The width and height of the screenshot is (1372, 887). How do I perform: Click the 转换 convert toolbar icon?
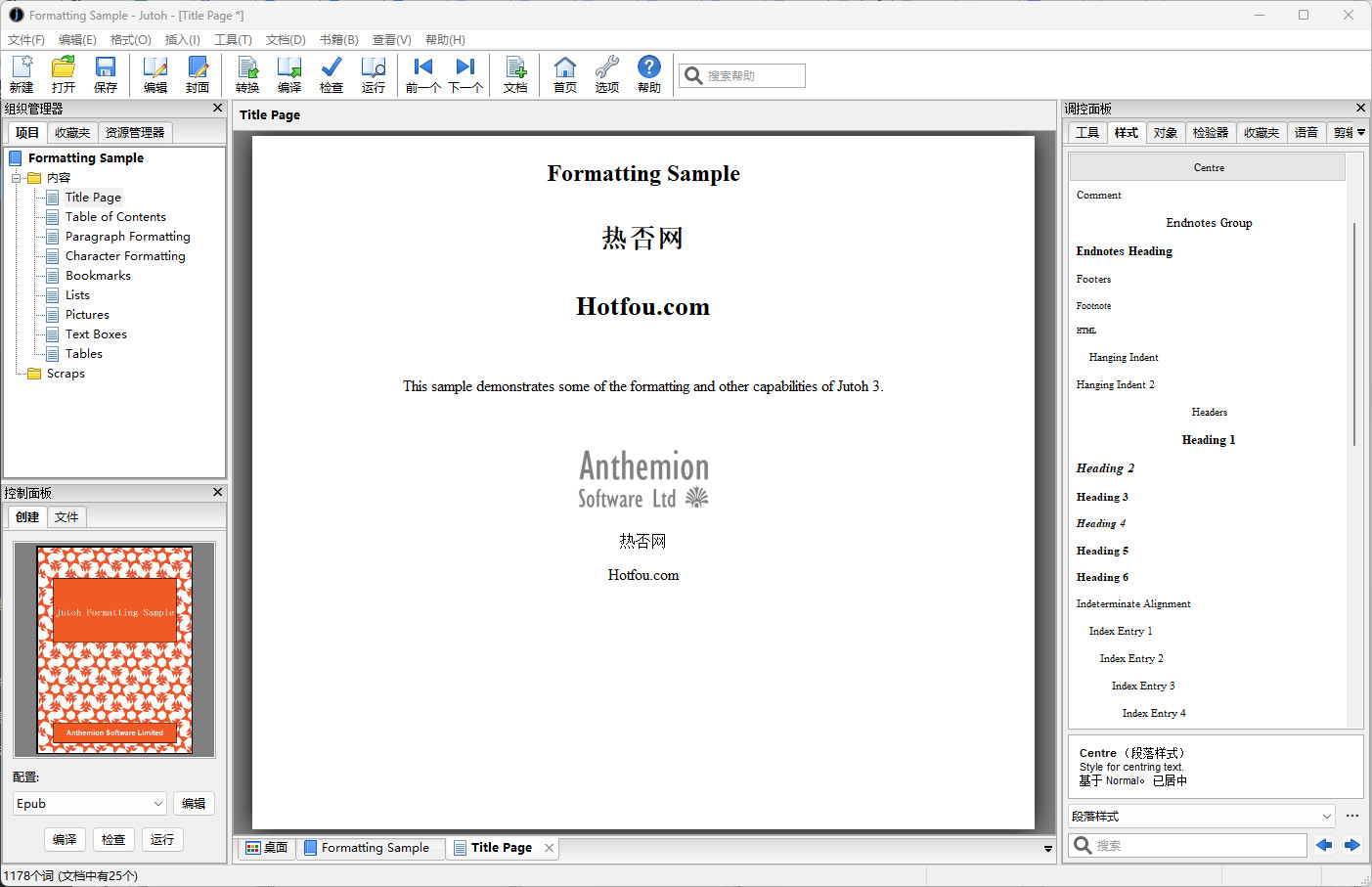click(x=247, y=74)
